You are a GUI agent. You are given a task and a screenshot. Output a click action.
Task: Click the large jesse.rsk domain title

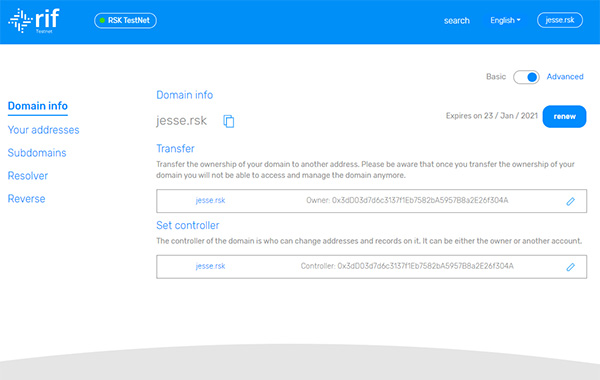(x=181, y=121)
